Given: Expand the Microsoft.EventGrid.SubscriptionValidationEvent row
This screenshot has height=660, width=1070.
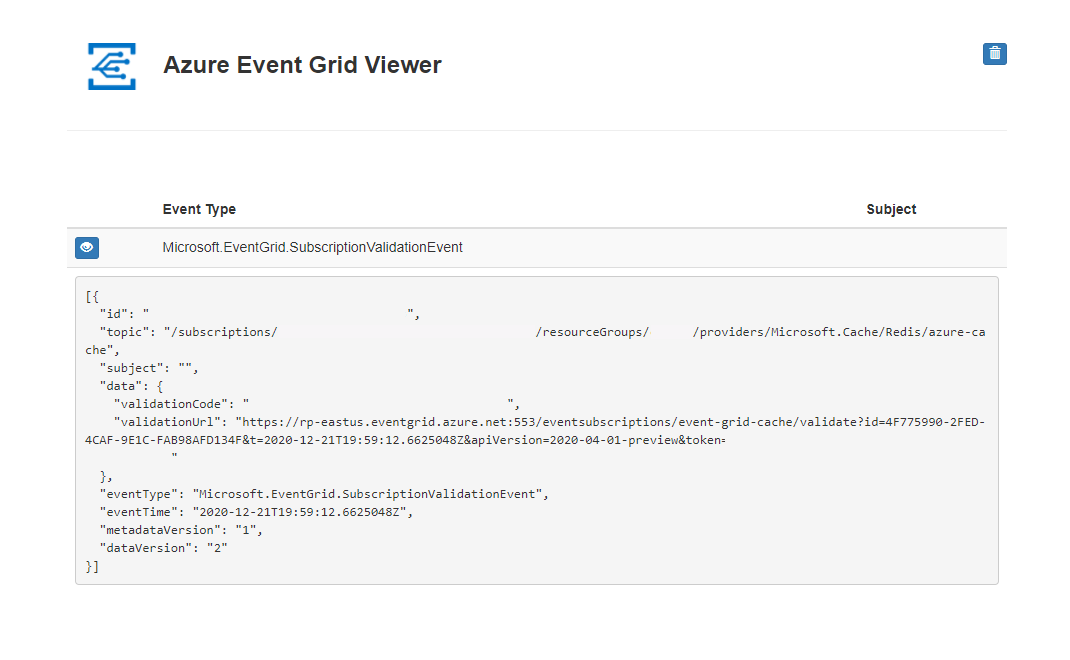Looking at the screenshot, I should pos(86,247).
